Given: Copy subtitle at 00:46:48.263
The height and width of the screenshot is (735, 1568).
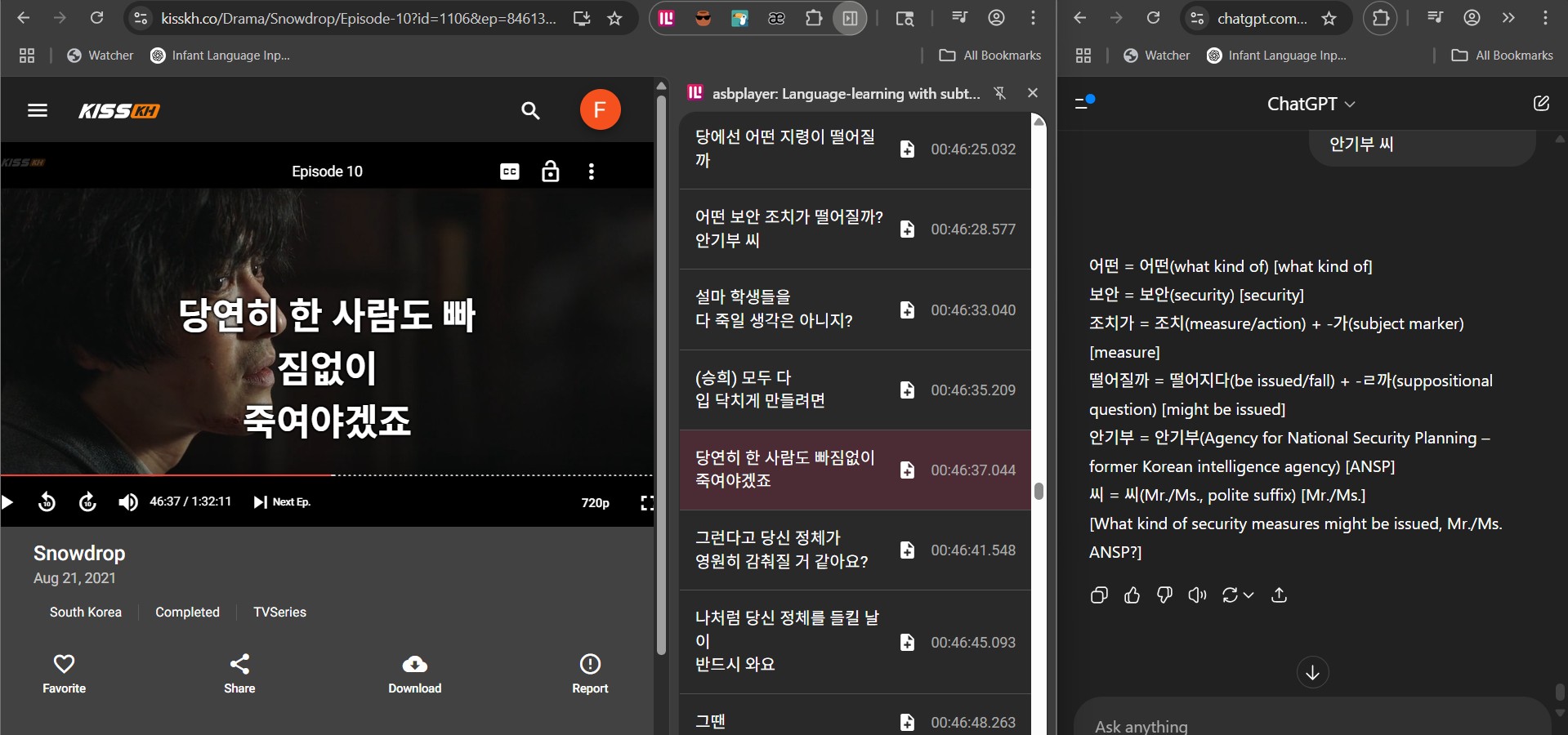Looking at the screenshot, I should [x=907, y=722].
